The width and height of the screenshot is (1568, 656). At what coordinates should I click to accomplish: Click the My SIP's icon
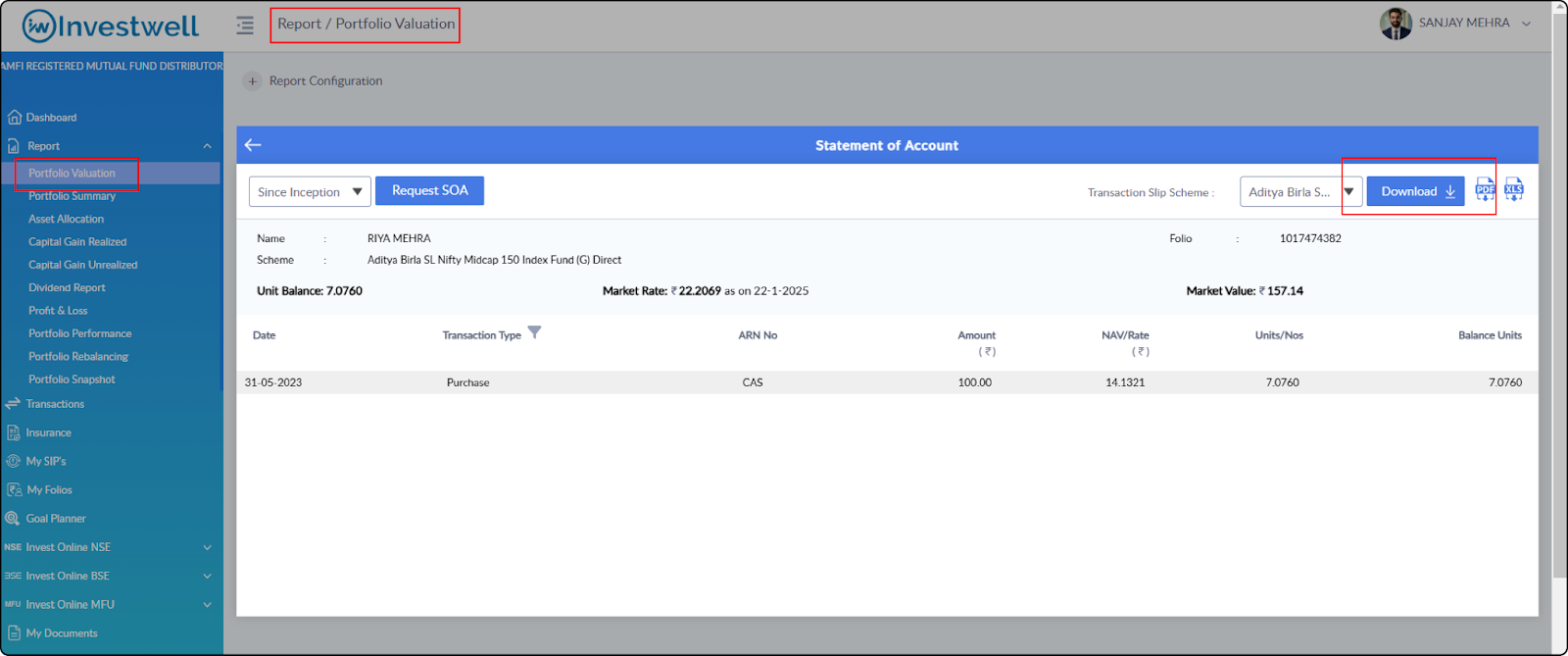pos(14,461)
